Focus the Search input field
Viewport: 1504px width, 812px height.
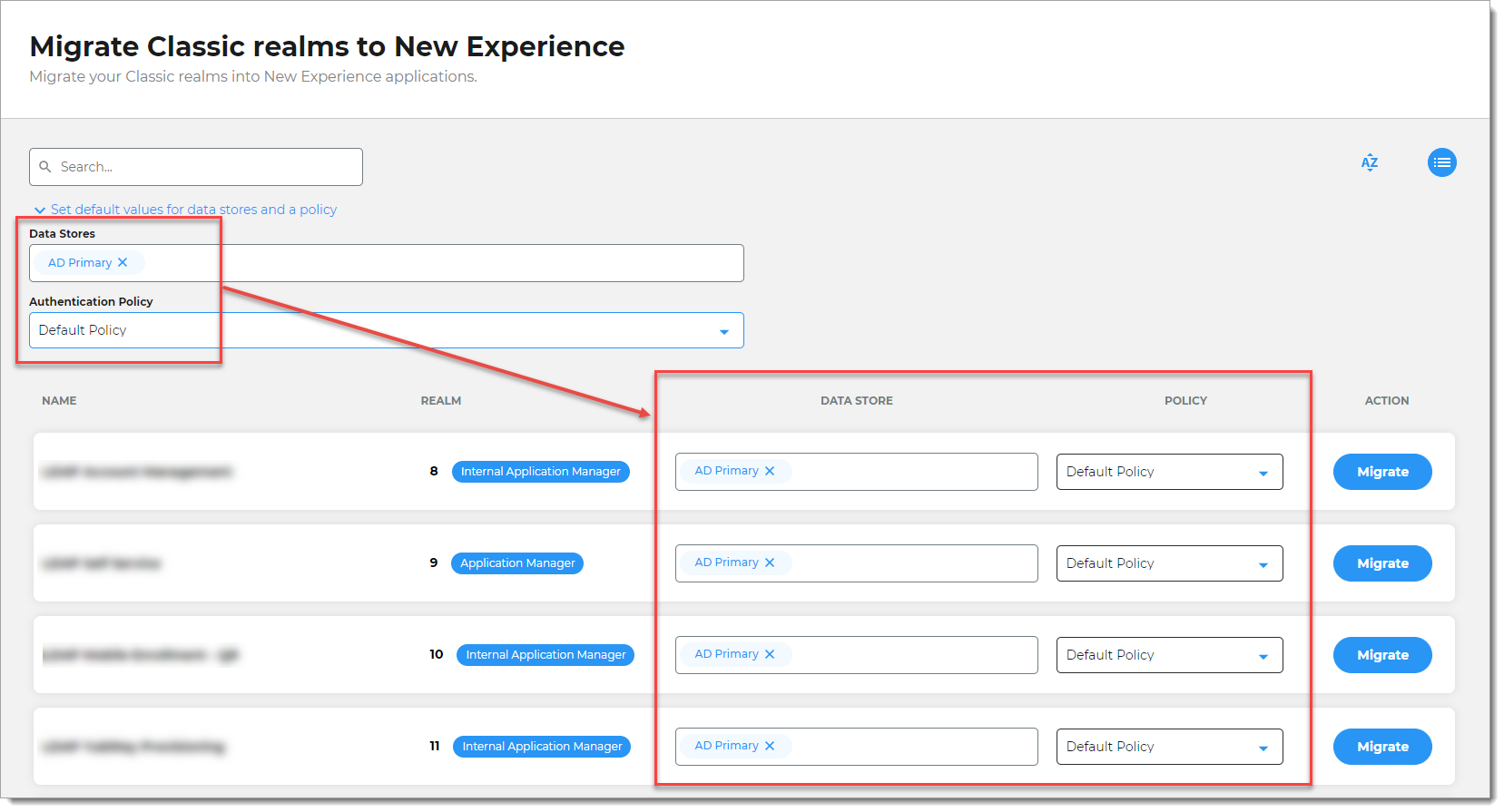pyautogui.click(x=207, y=167)
